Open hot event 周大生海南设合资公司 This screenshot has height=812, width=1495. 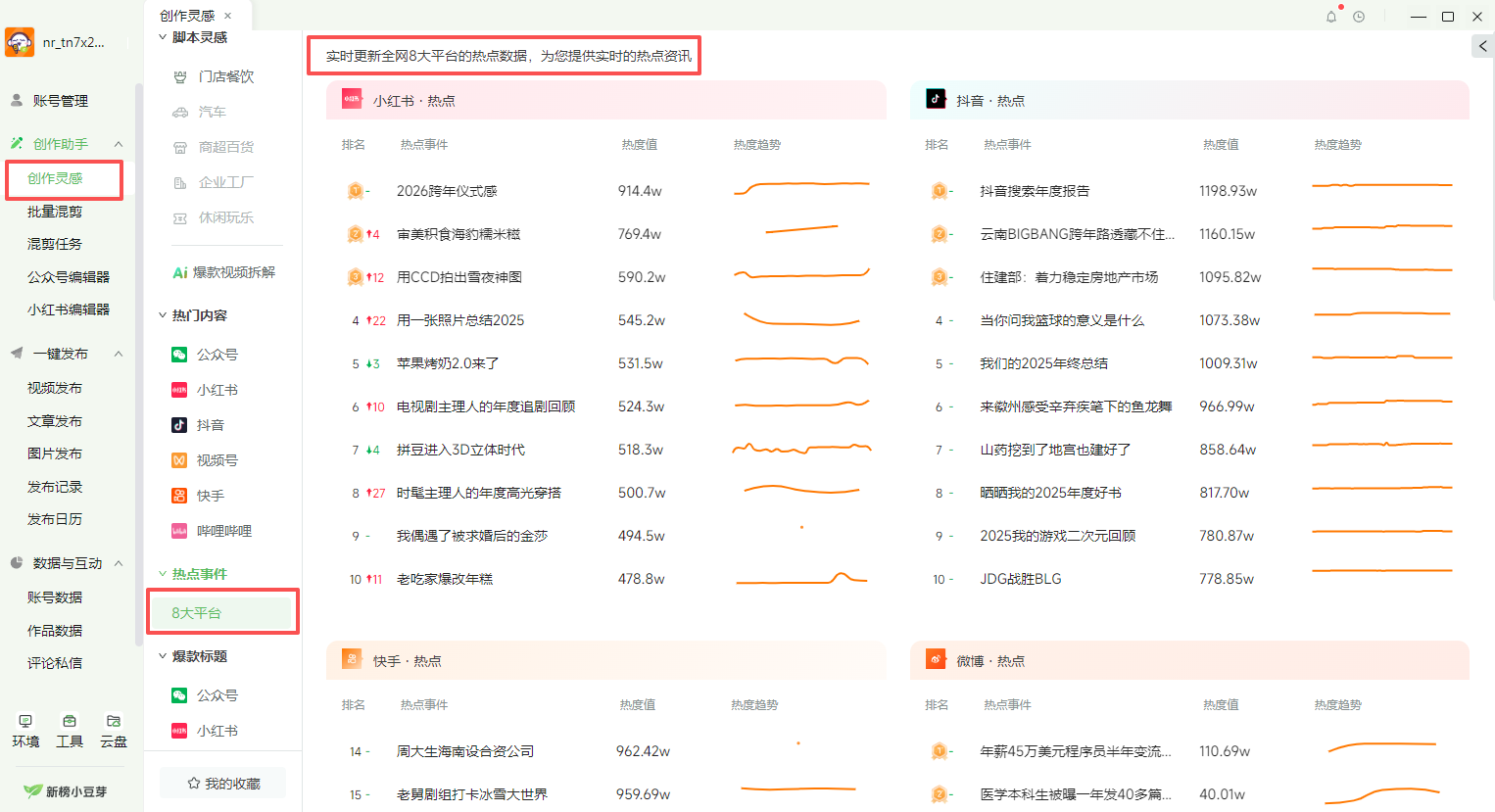[465, 751]
